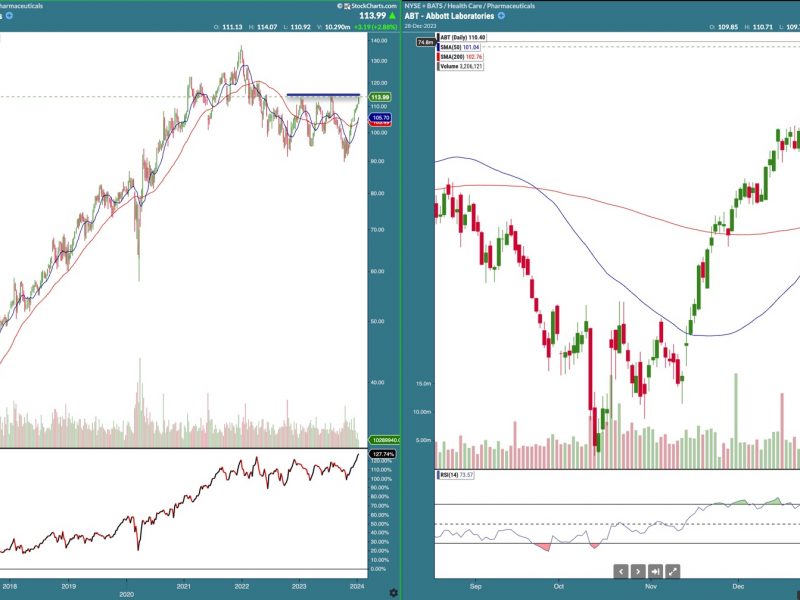The image size is (800, 600).
Task: Click the H: 114.07 high value
Action: click(263, 27)
